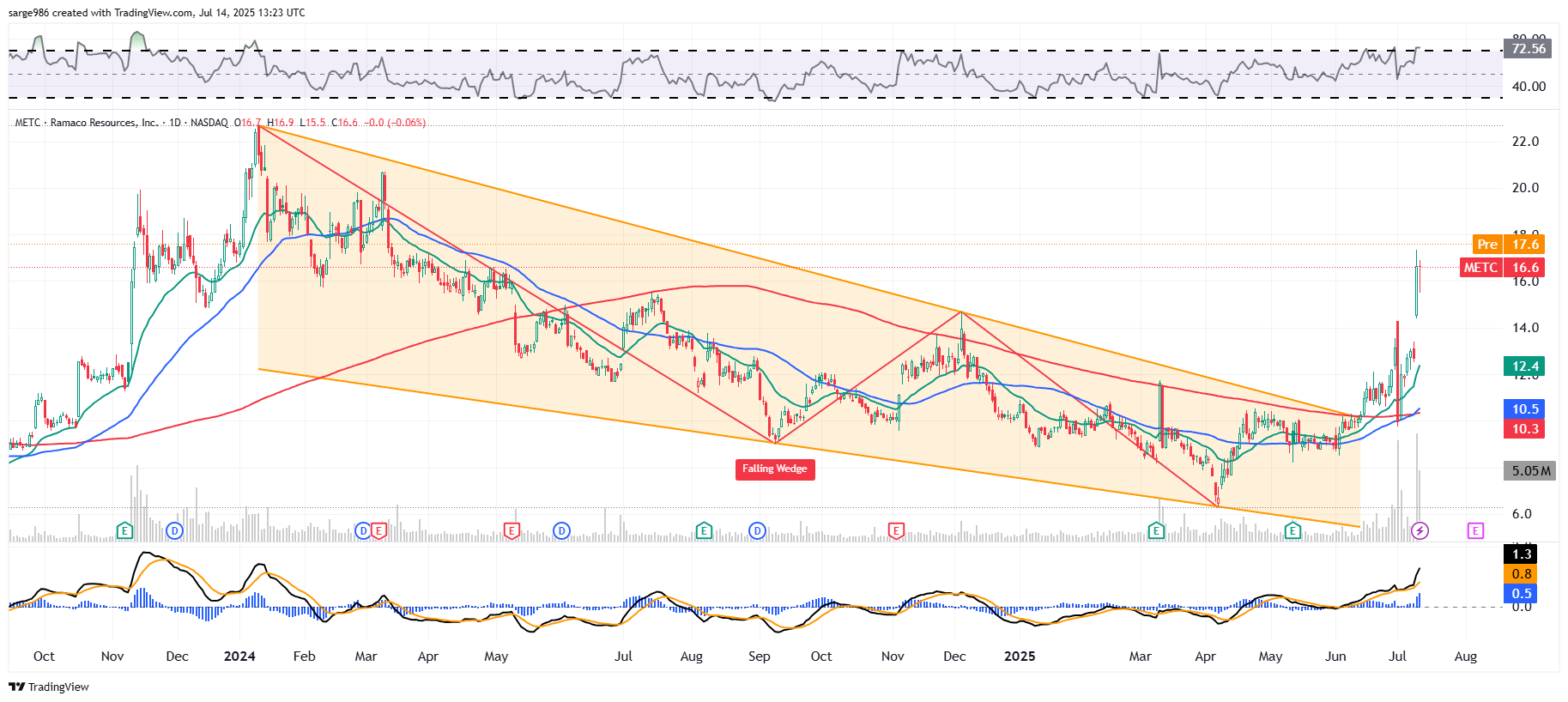Click the pink upcoming earnings marker near August

click(x=1475, y=530)
